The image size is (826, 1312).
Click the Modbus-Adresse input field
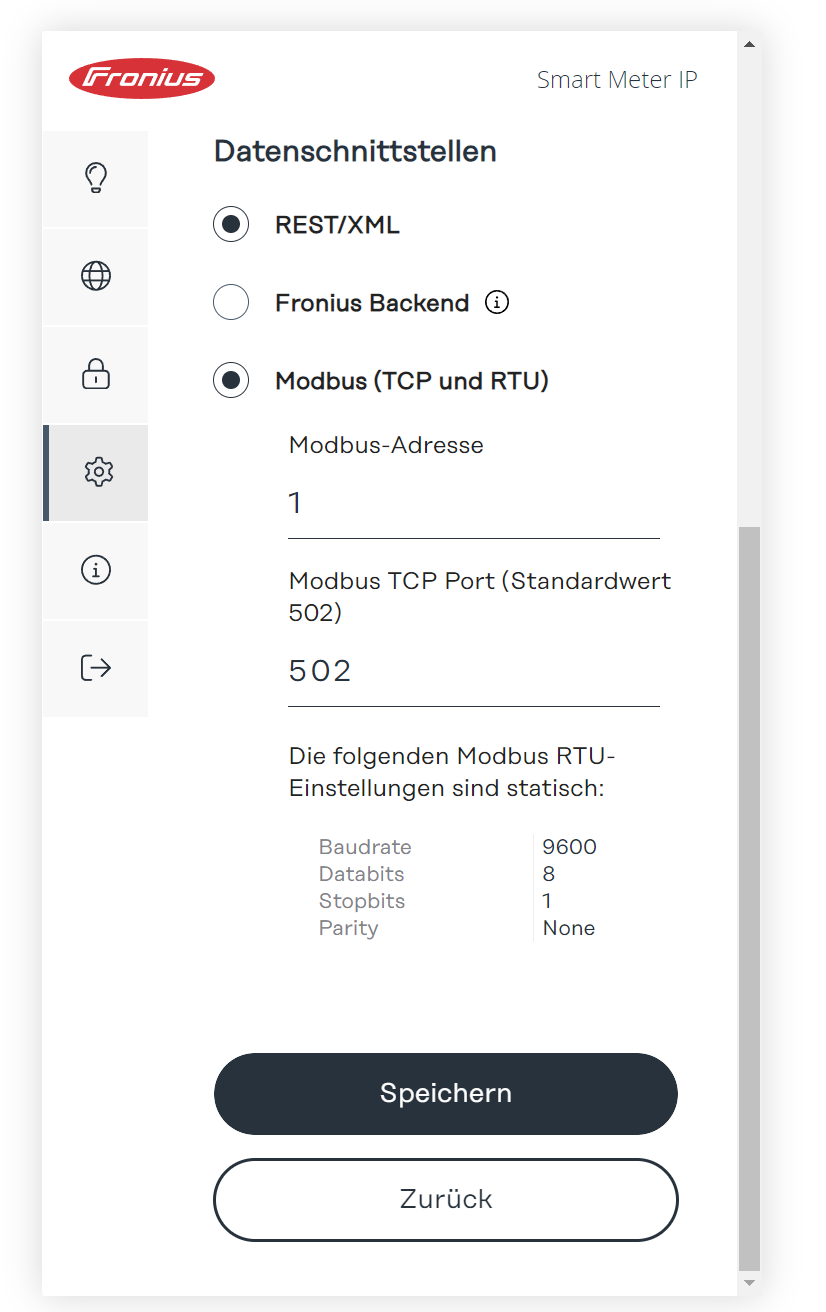click(474, 503)
